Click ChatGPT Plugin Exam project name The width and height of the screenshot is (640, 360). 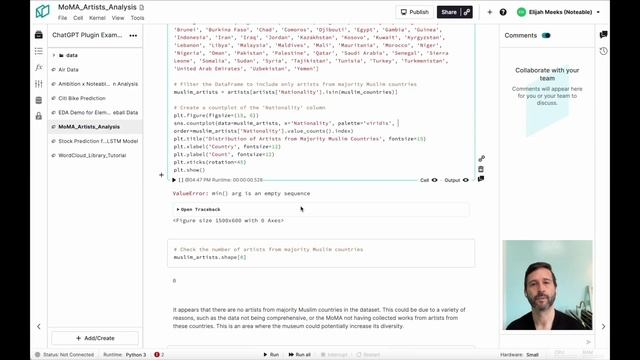tap(87, 35)
